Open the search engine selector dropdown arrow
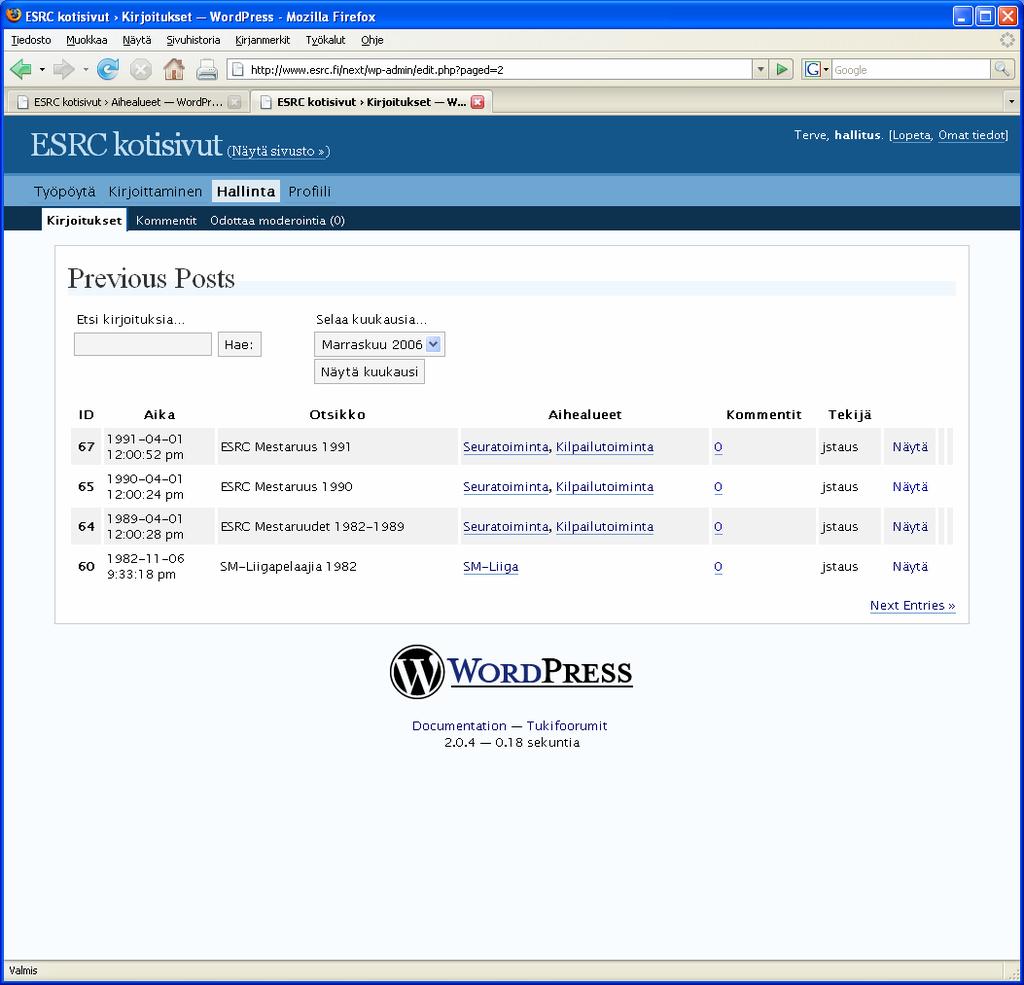This screenshot has height=985, width=1024. point(826,69)
